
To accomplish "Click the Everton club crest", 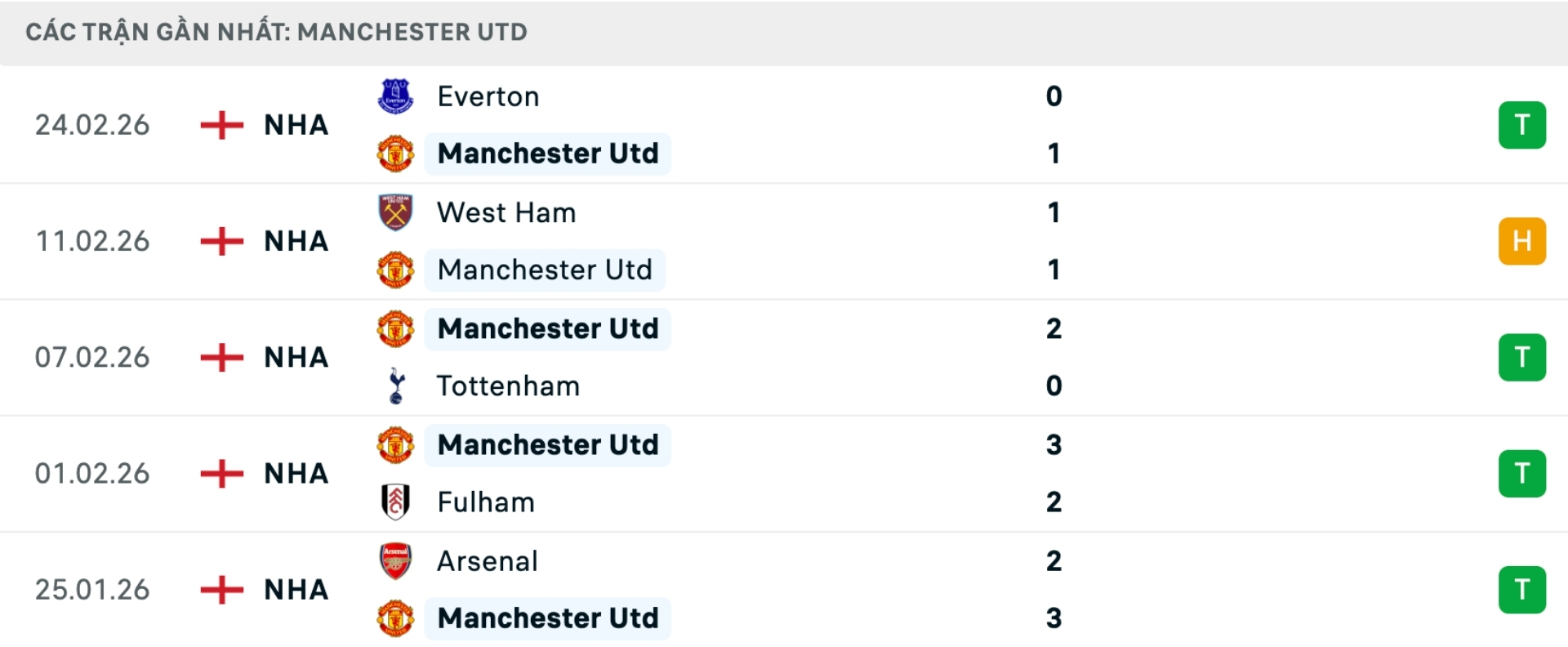I will [396, 96].
